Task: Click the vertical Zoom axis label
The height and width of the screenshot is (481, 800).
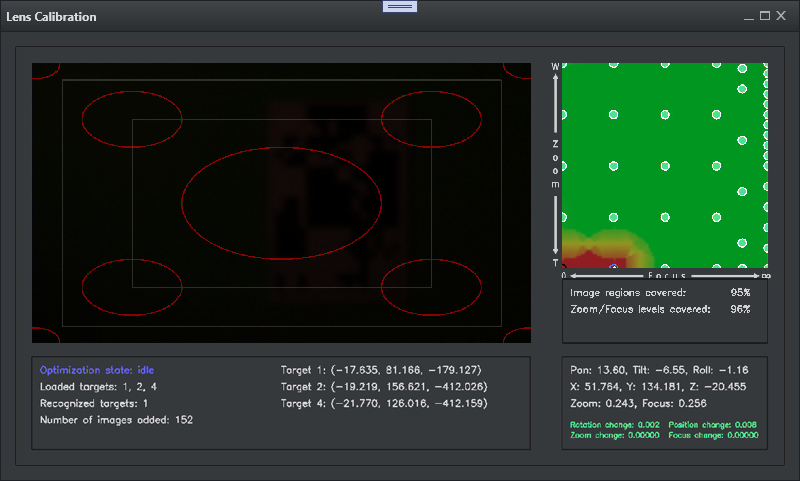Action: [556, 167]
